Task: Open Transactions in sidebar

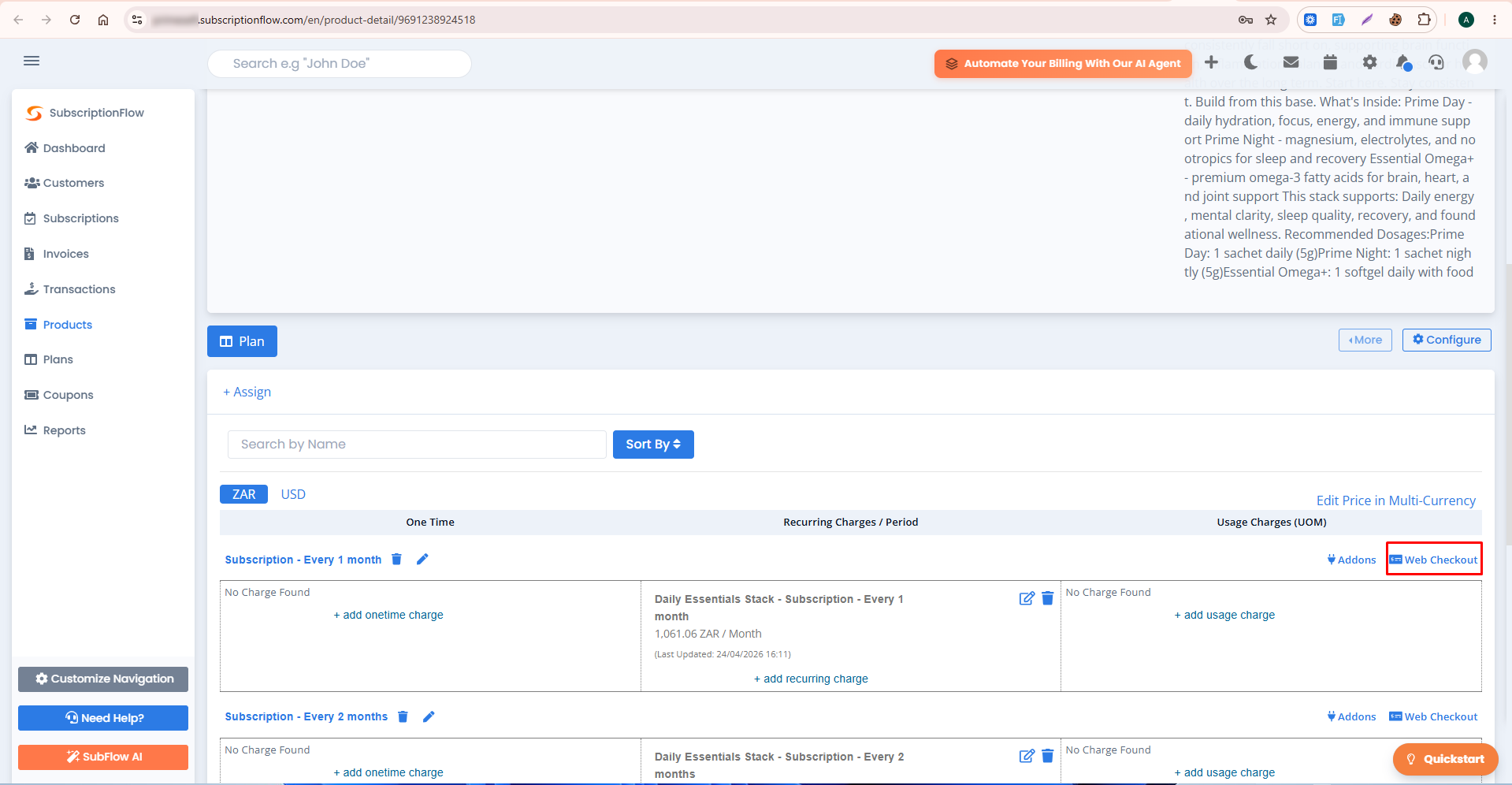Action: click(70, 289)
